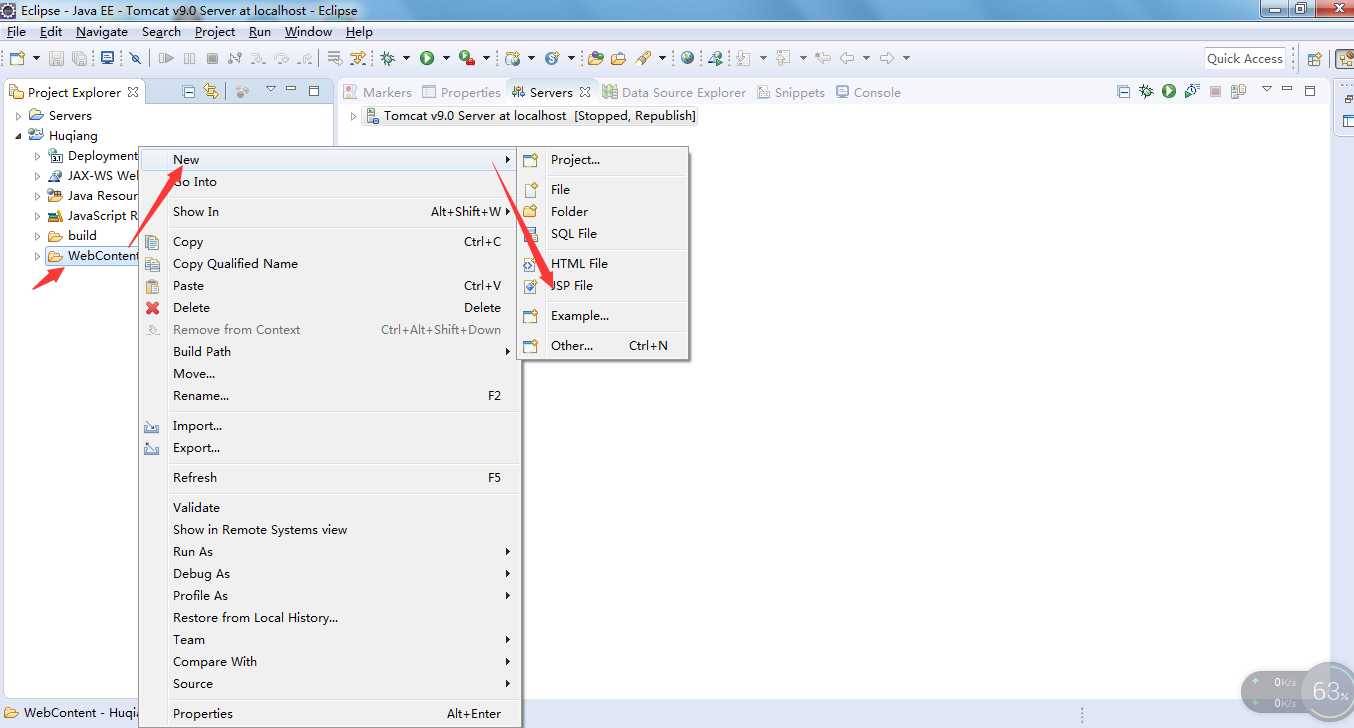Start the server in profile mode icon
The width and height of the screenshot is (1354, 728).
click(x=1192, y=92)
